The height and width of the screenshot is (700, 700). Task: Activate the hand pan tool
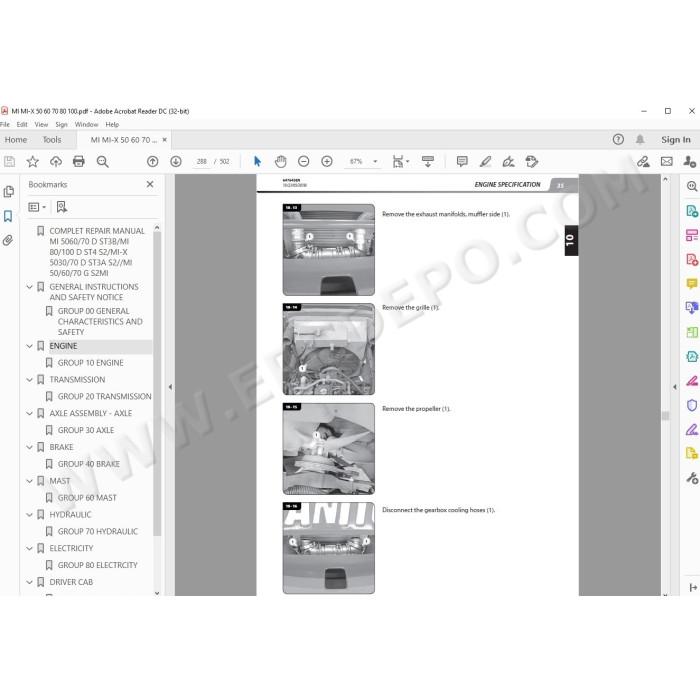point(280,162)
